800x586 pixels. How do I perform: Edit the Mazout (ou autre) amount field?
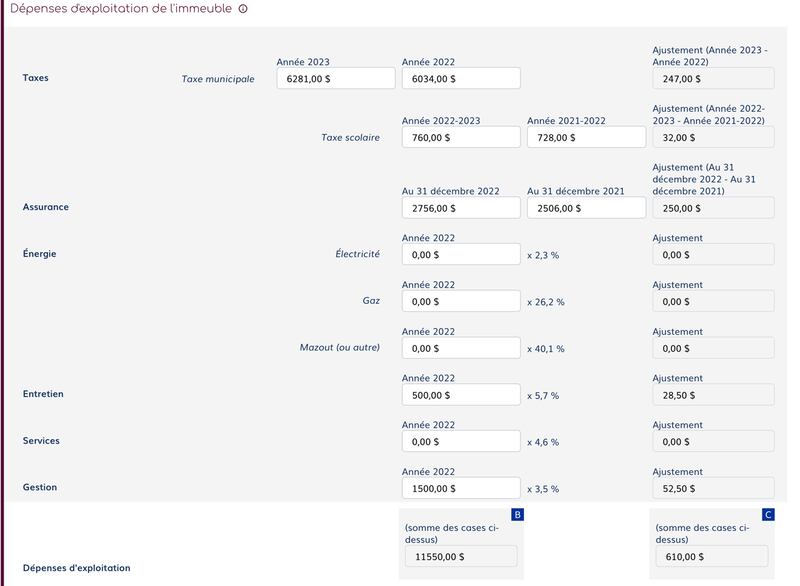point(460,348)
